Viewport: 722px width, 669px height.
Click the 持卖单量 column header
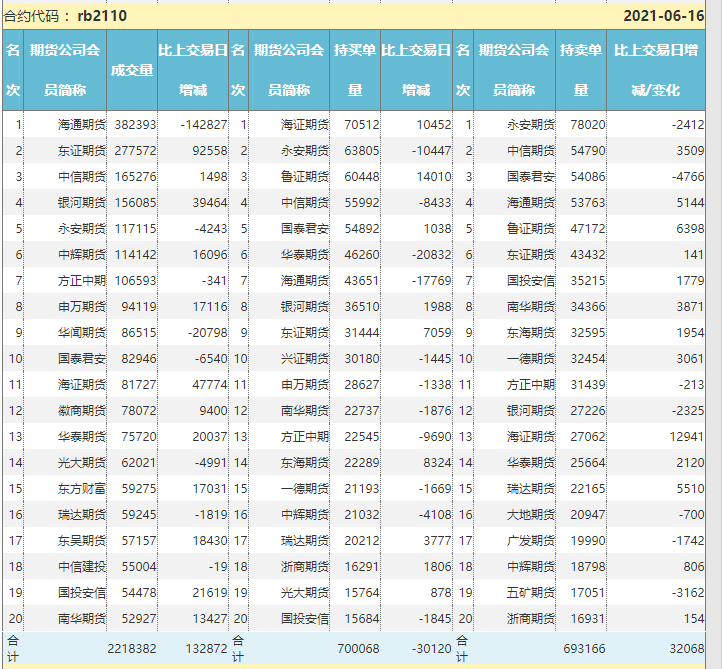tap(580, 70)
